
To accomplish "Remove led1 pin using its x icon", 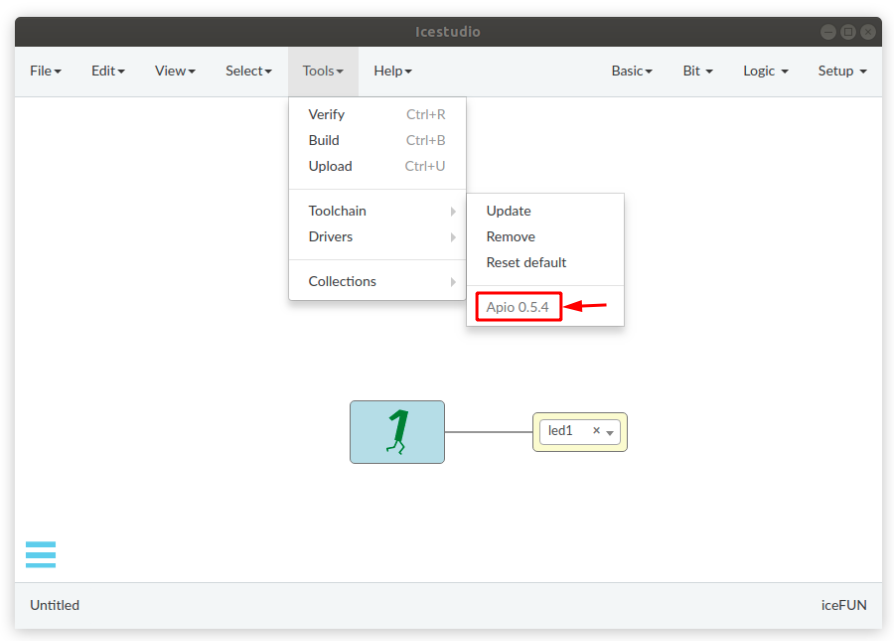I will (595, 430).
